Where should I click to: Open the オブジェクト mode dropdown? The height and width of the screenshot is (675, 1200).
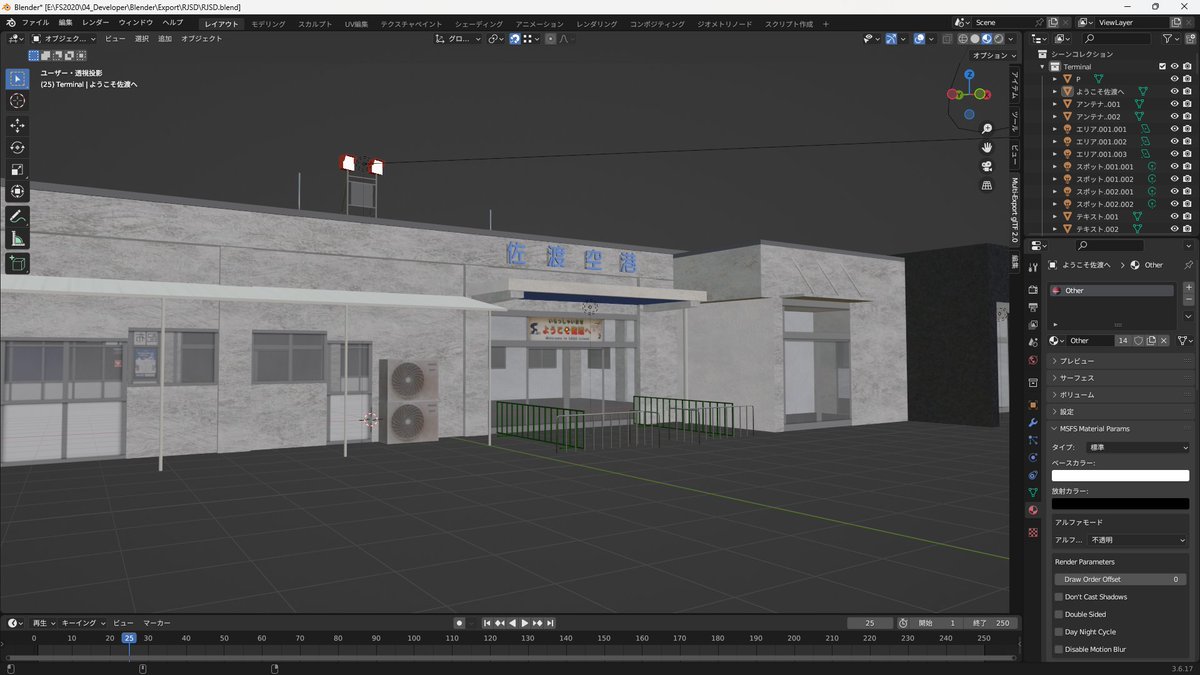64,39
